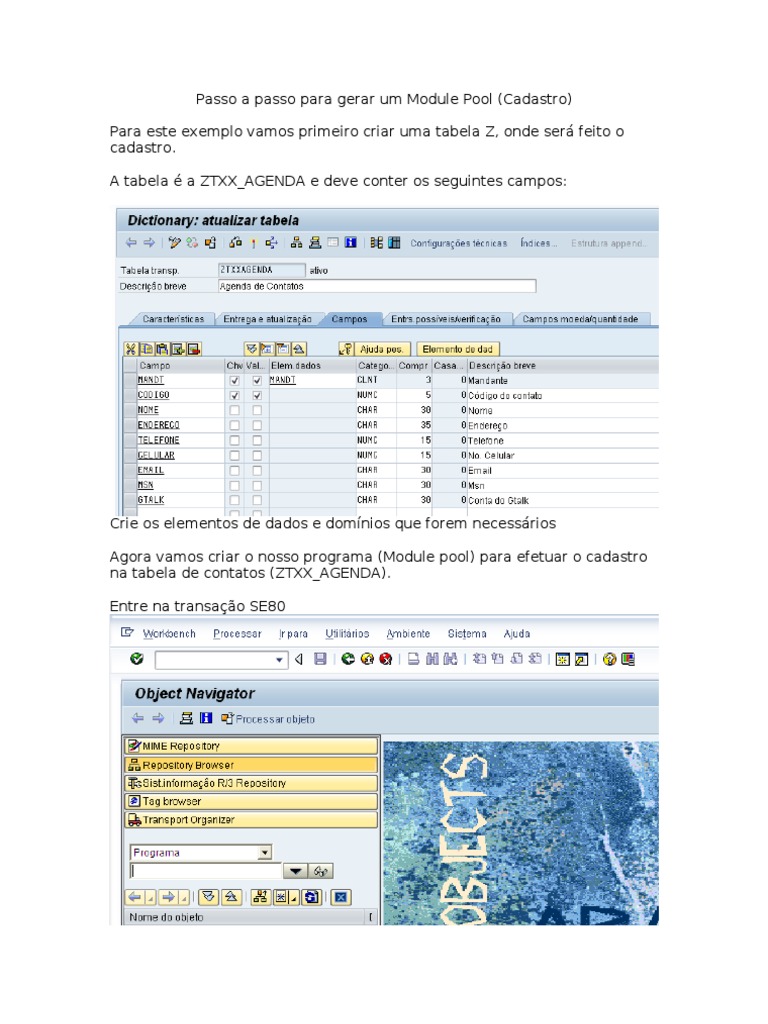The image size is (768, 1024).
Task: Open the Transport Organizer button
Action: [x=251, y=820]
